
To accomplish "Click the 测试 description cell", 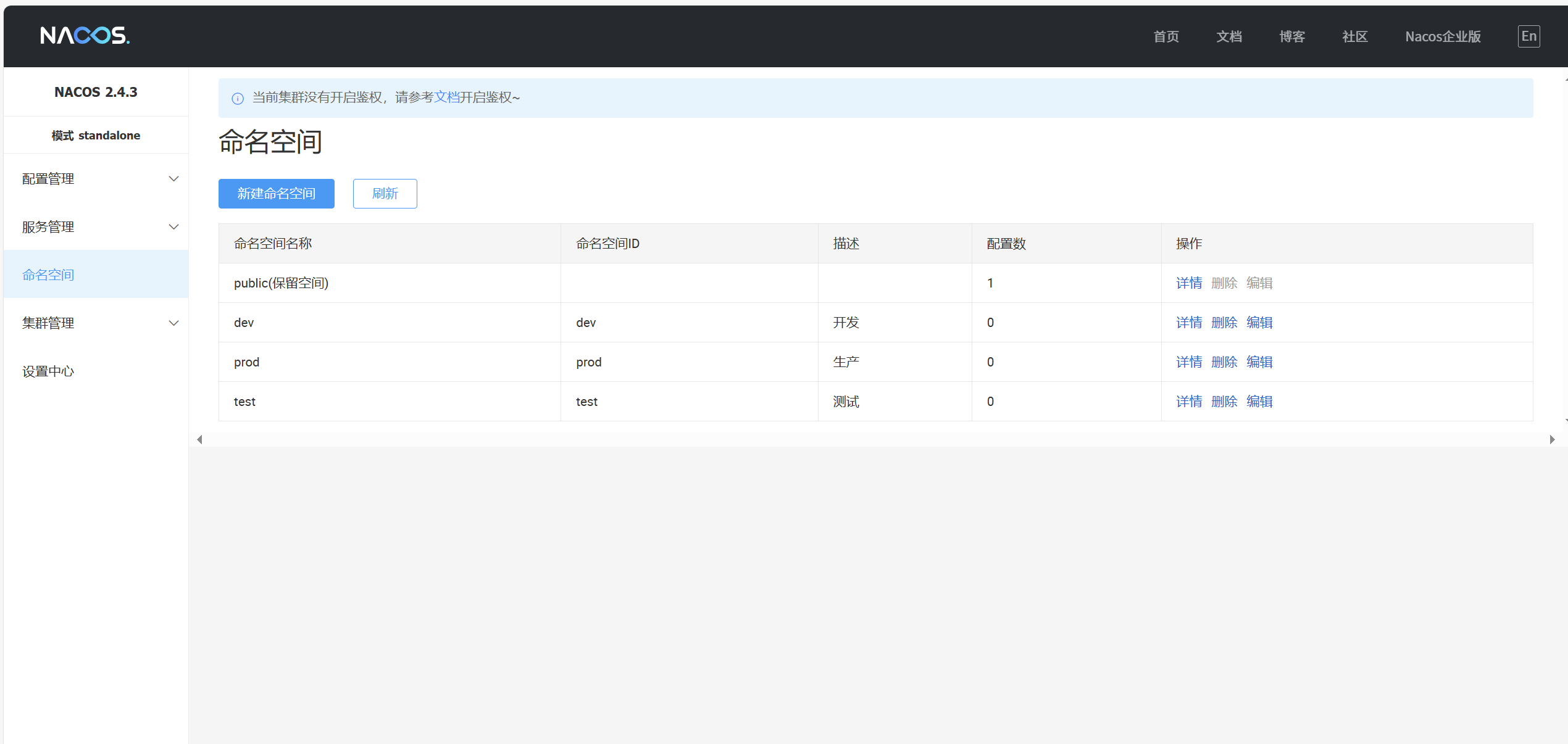I will tap(895, 402).
